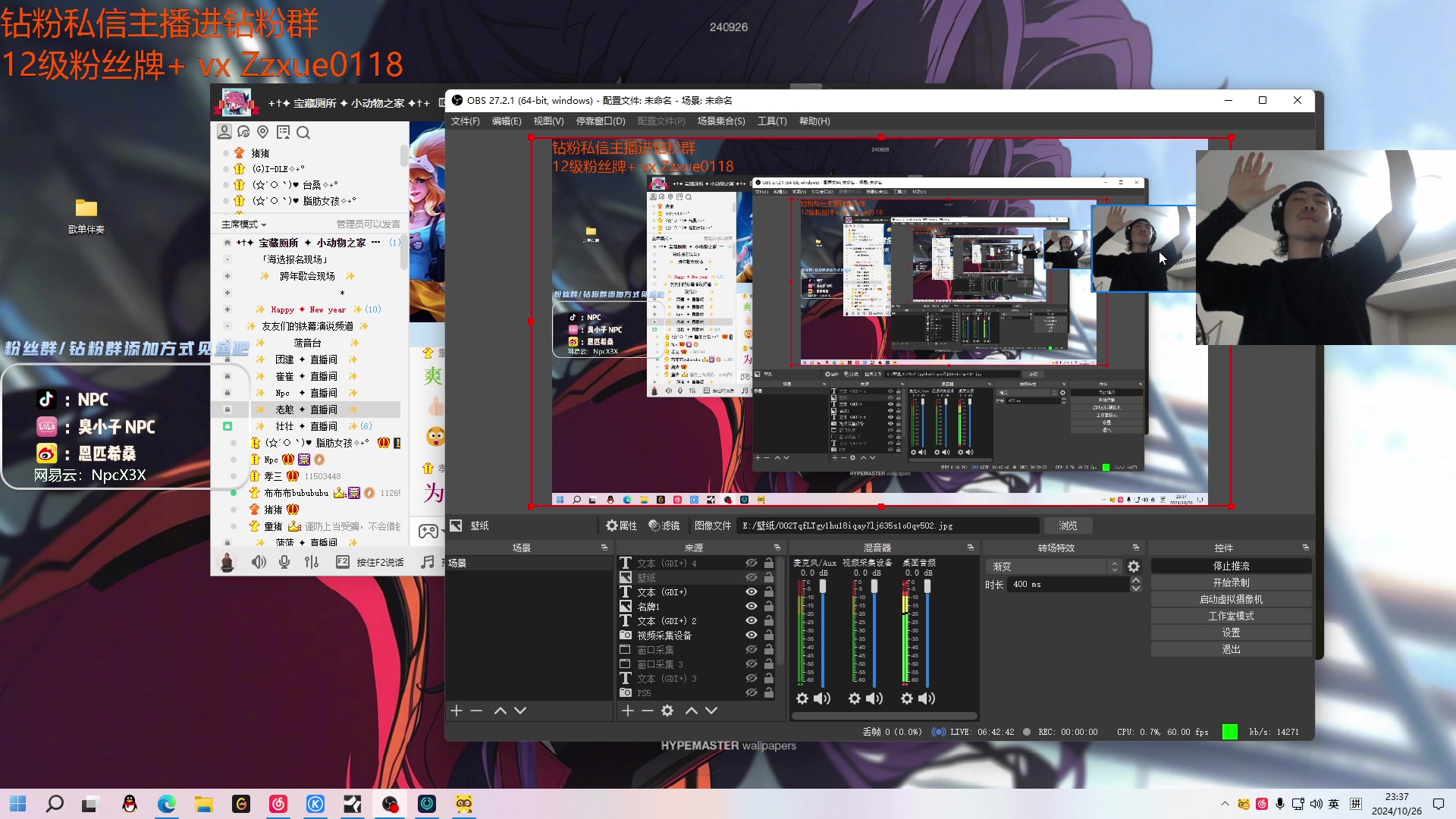Open contacts icon in chat window toolbar
Image resolution: width=1456 pixels, height=819 pixels.
point(224,132)
